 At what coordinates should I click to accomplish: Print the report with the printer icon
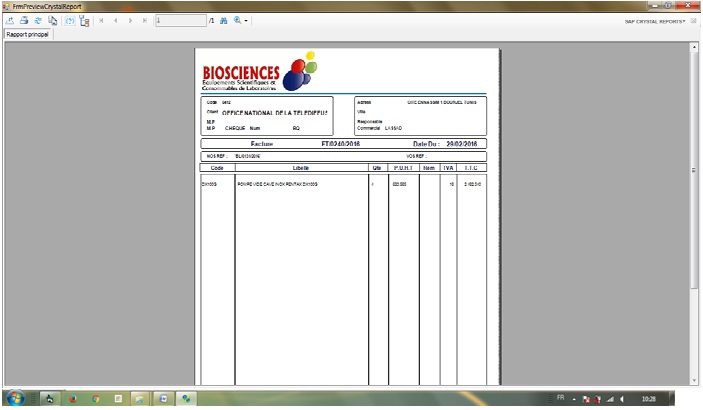(x=24, y=21)
